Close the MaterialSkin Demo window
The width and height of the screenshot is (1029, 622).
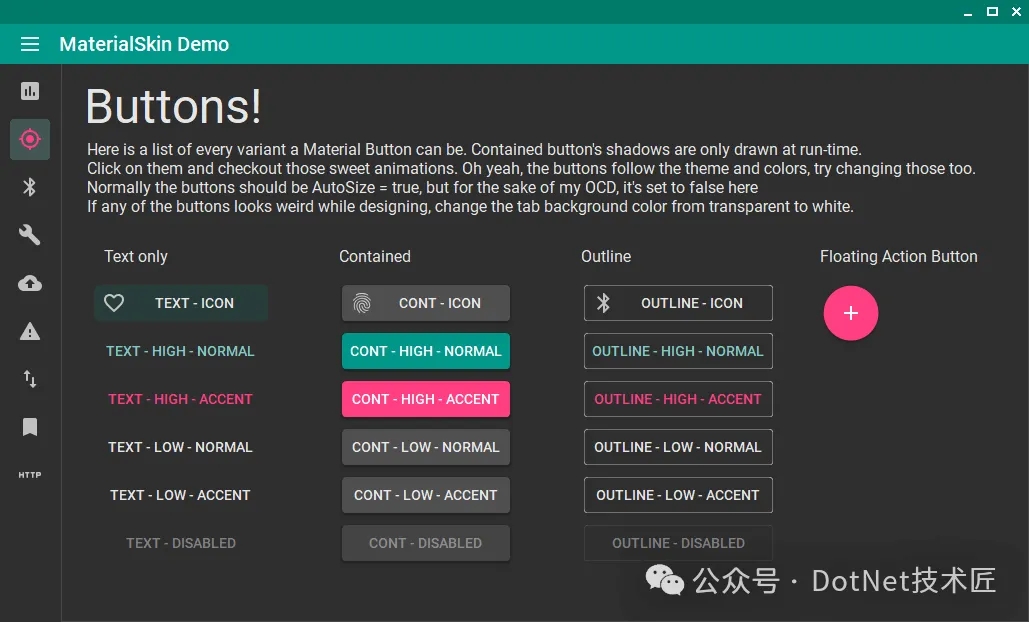(x=1016, y=12)
